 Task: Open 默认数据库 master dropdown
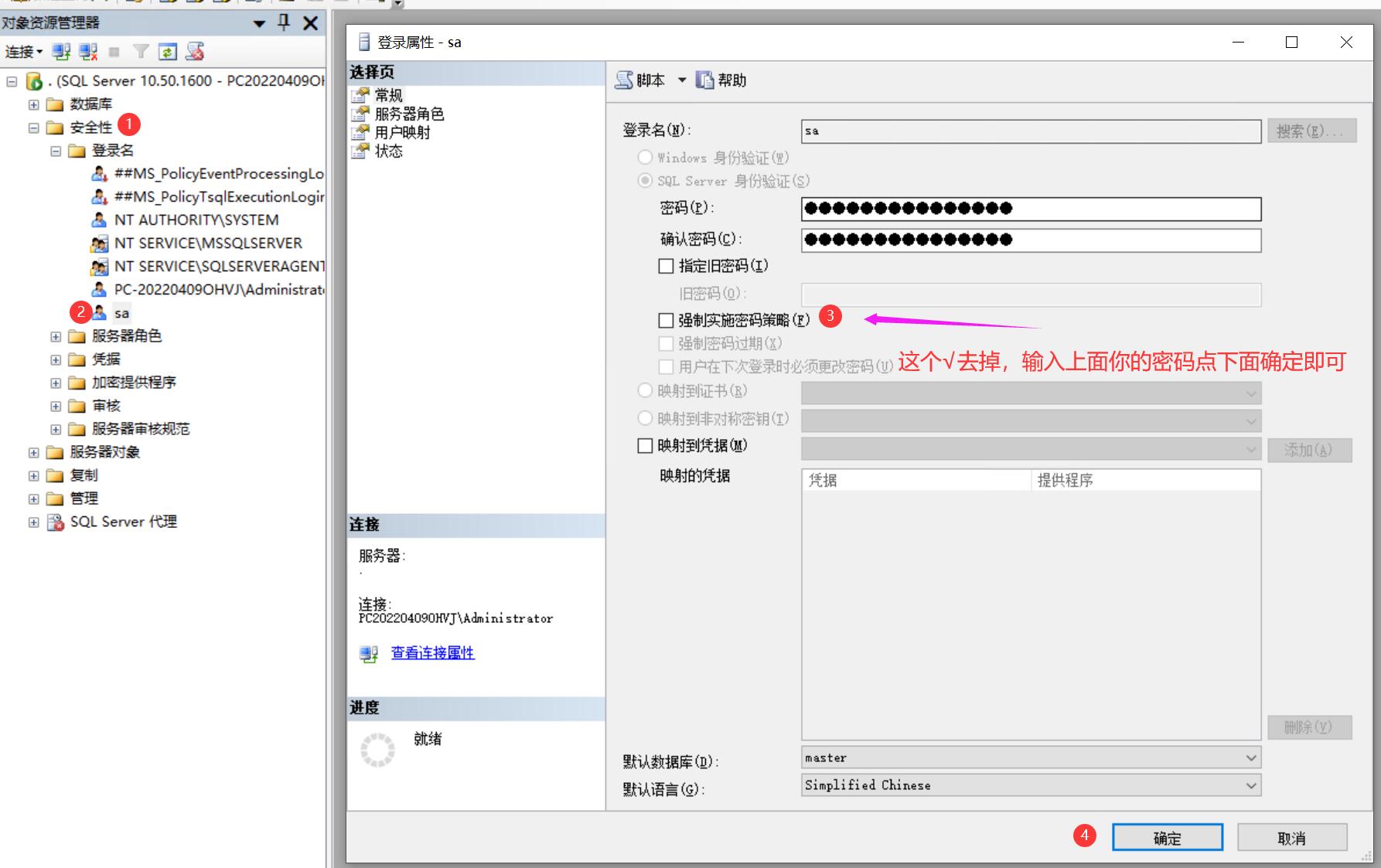tap(1251, 758)
